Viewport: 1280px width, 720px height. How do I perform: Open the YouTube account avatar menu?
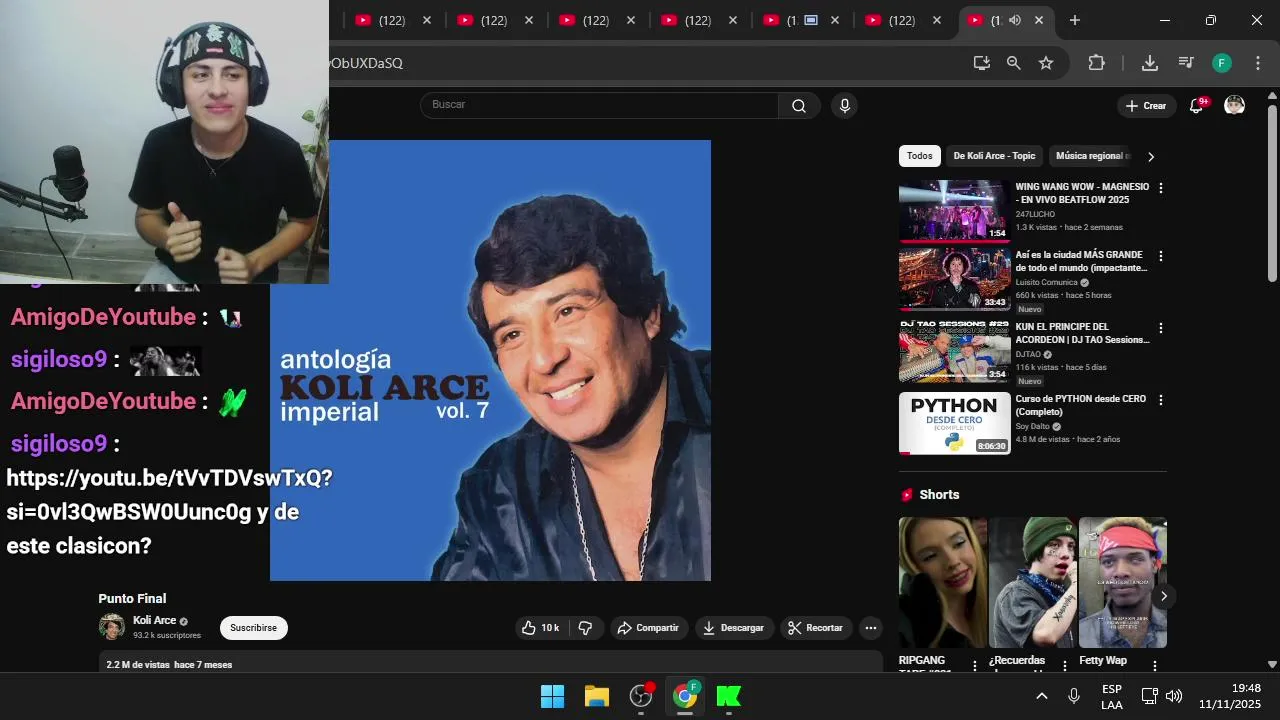tap(1235, 106)
